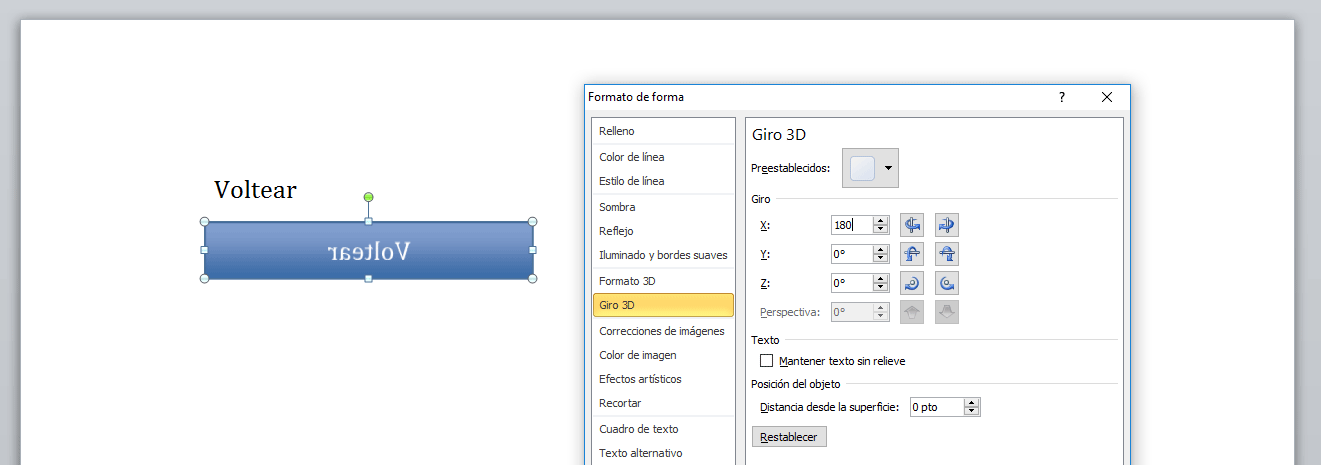Viewport: 1321px width, 465px height.
Task: Open the Preestablecidos presets dropdown
Action: [x=887, y=168]
